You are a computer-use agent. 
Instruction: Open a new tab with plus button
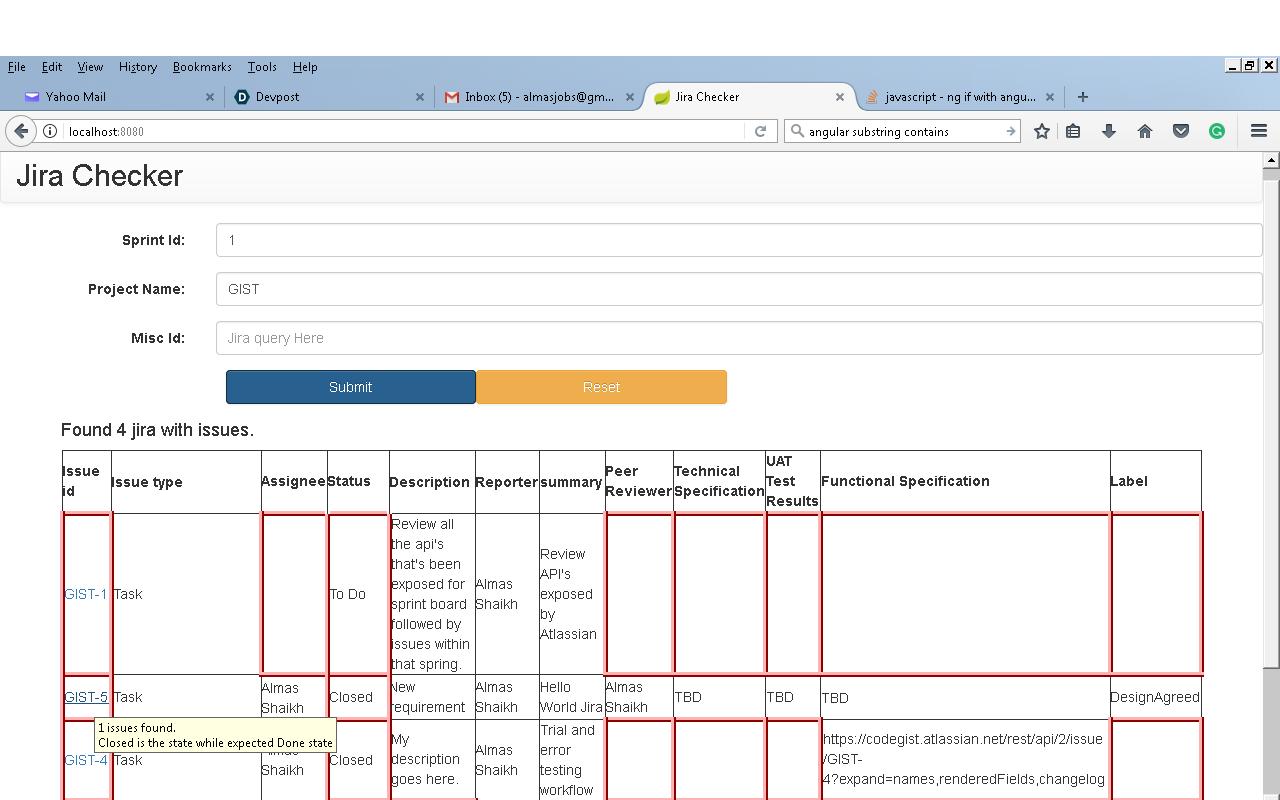1082,97
